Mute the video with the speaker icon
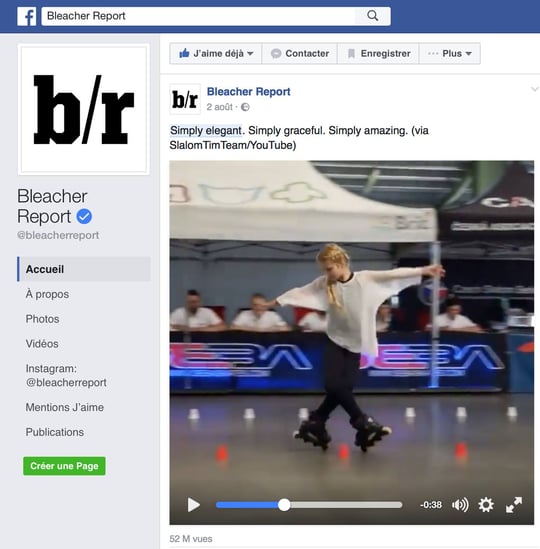540x549 pixels. point(460,505)
